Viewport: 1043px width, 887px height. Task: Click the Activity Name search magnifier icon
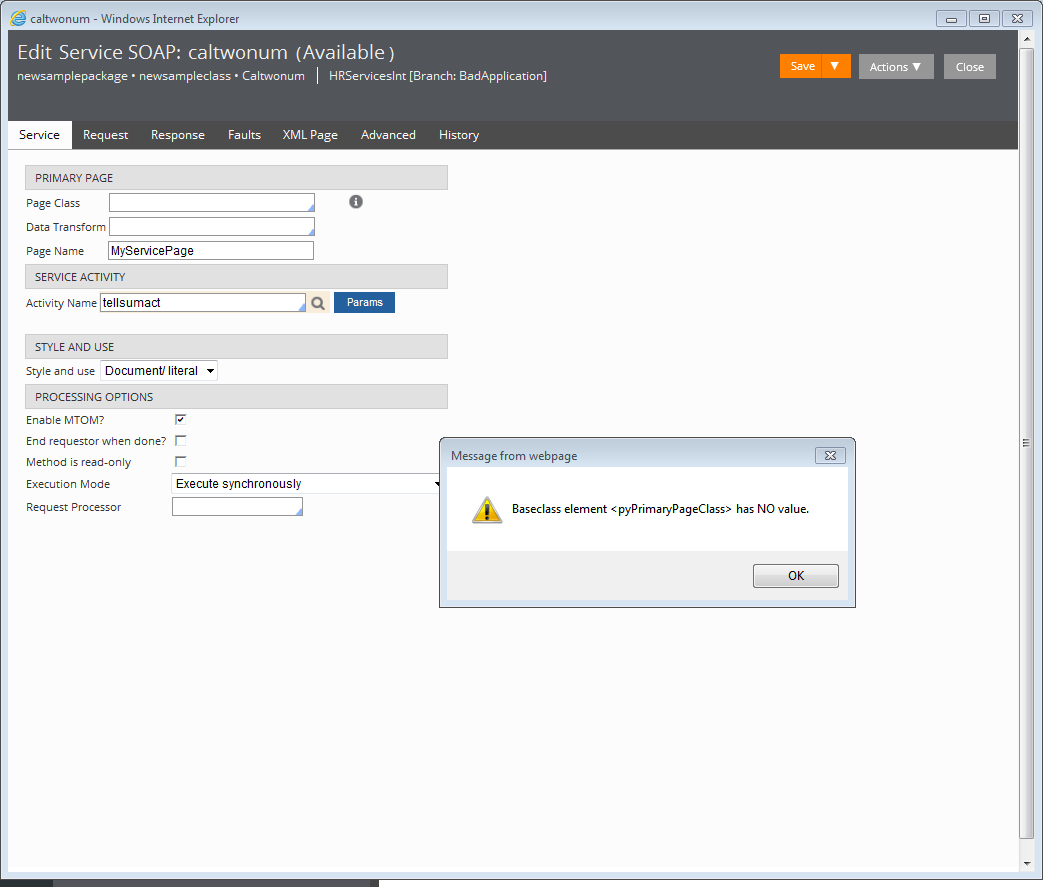[x=318, y=303]
